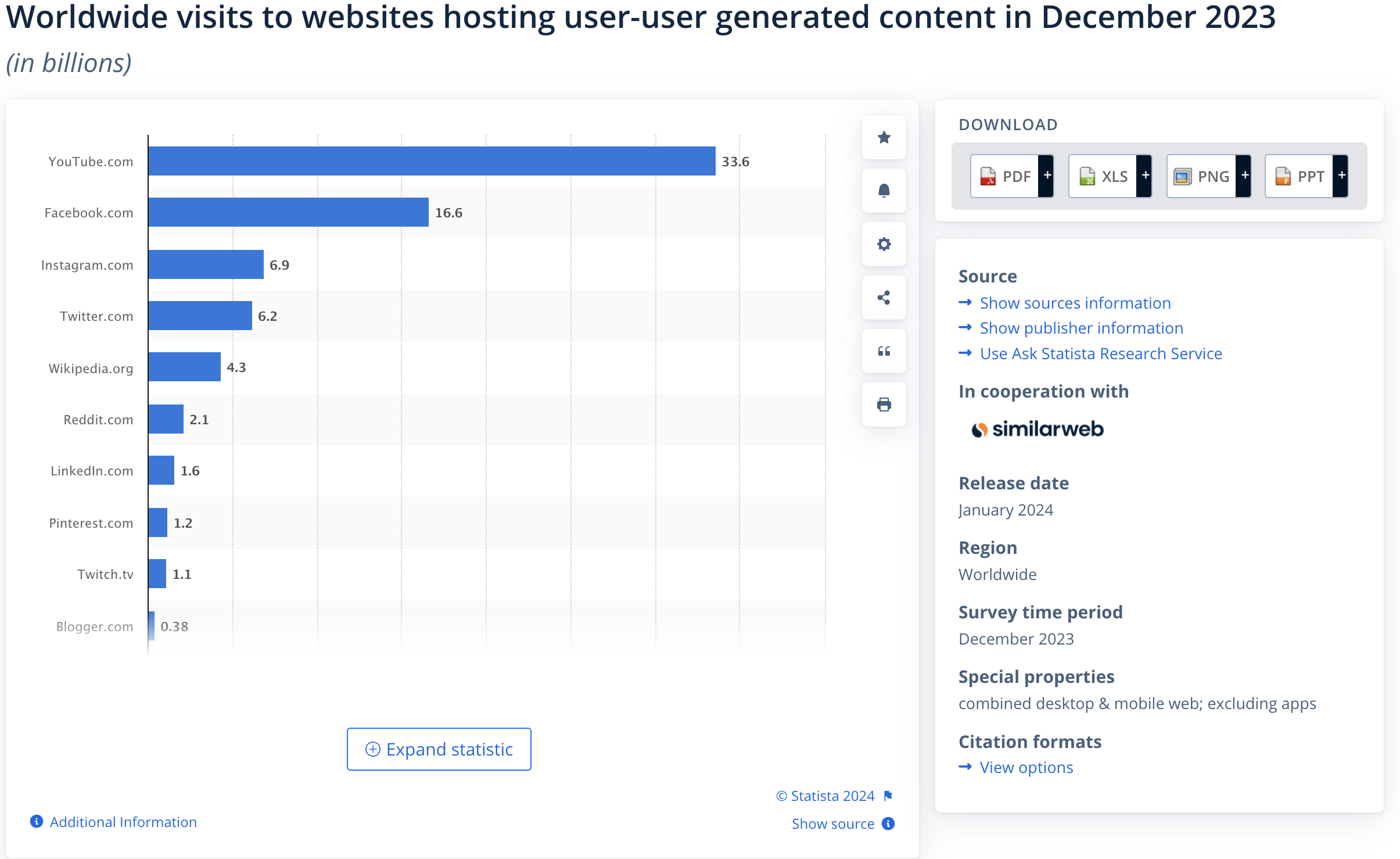
Task: Open chart settings gear icon
Action: [884, 244]
